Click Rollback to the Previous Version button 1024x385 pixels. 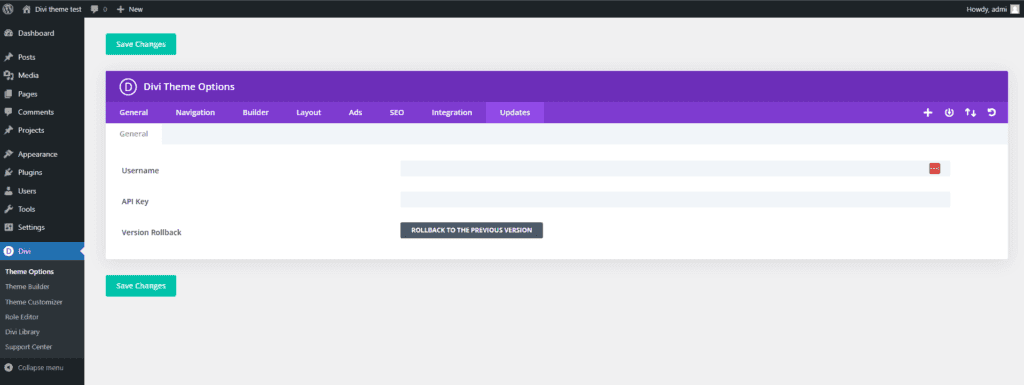click(x=472, y=230)
